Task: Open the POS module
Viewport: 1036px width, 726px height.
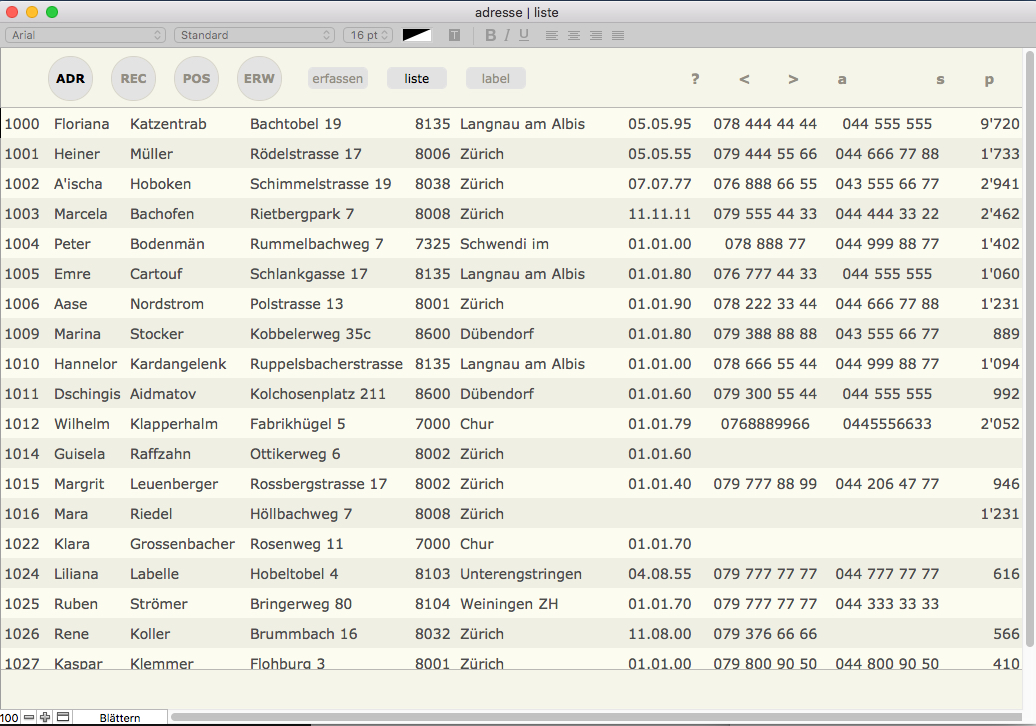Action: [196, 78]
